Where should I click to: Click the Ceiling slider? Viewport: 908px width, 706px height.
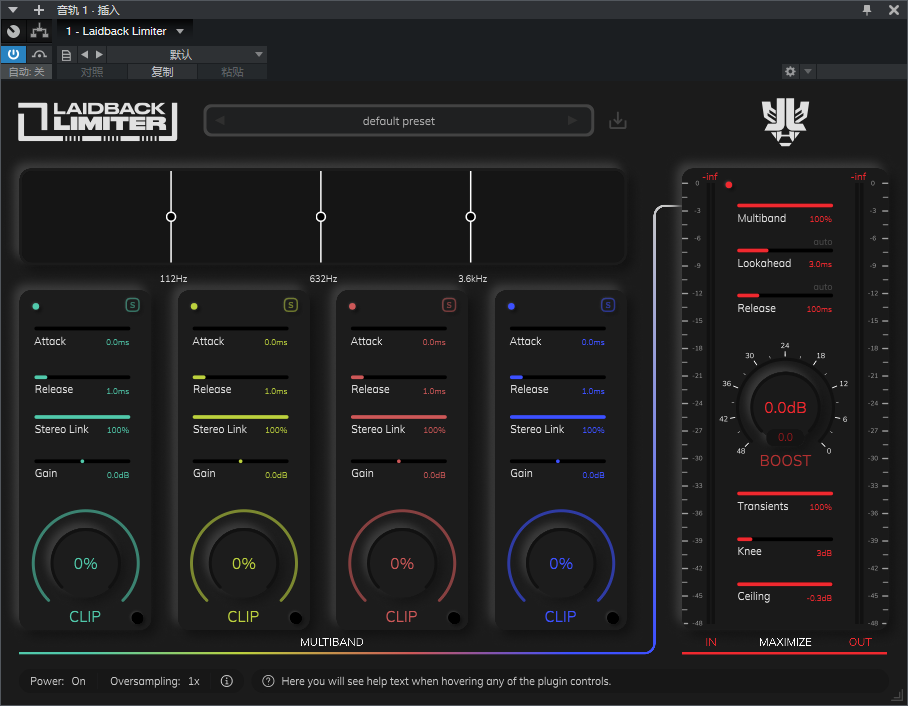point(785,584)
